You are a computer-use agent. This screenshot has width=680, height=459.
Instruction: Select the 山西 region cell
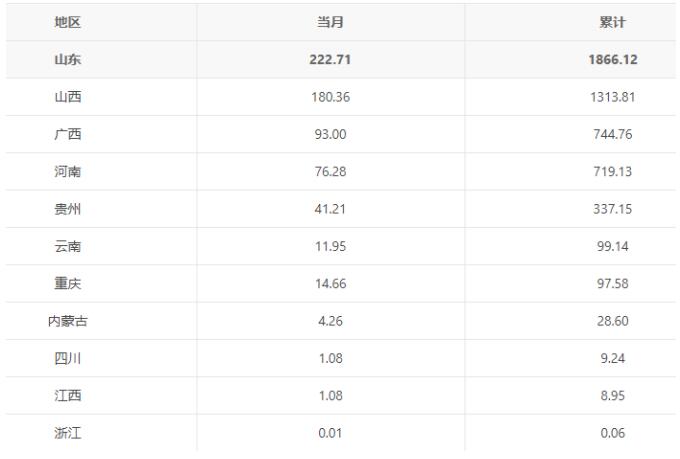pos(68,97)
